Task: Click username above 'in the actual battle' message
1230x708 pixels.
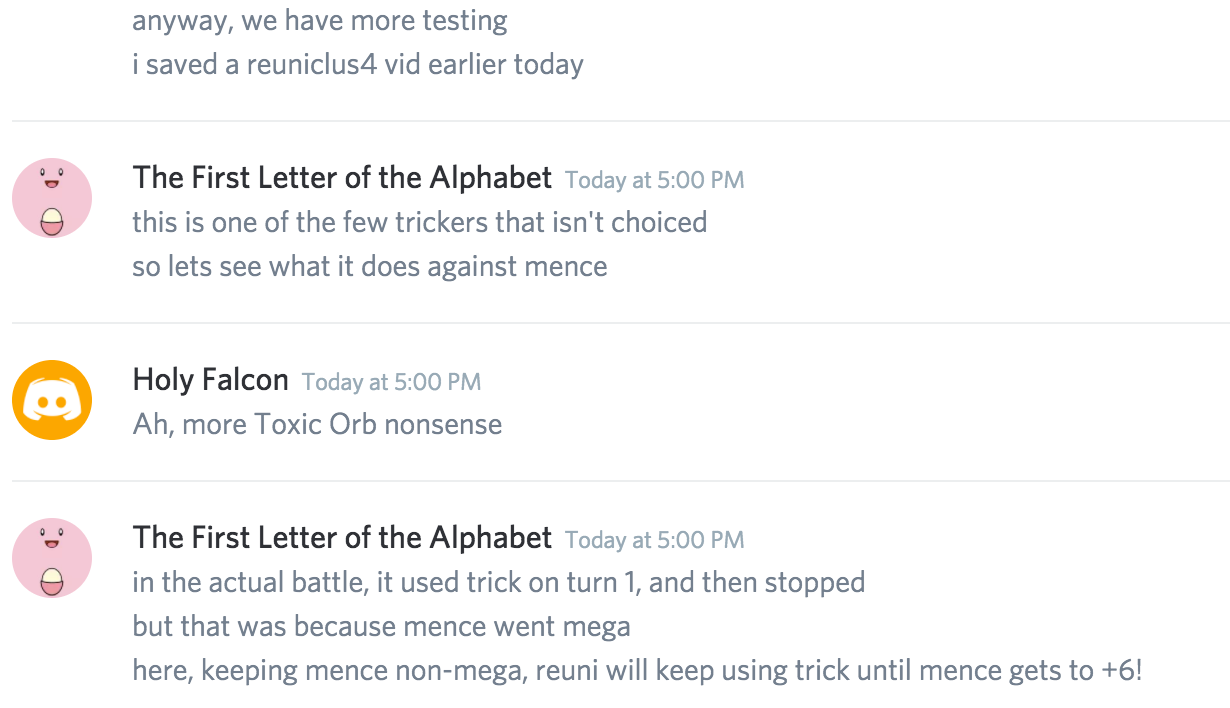Action: (342, 538)
